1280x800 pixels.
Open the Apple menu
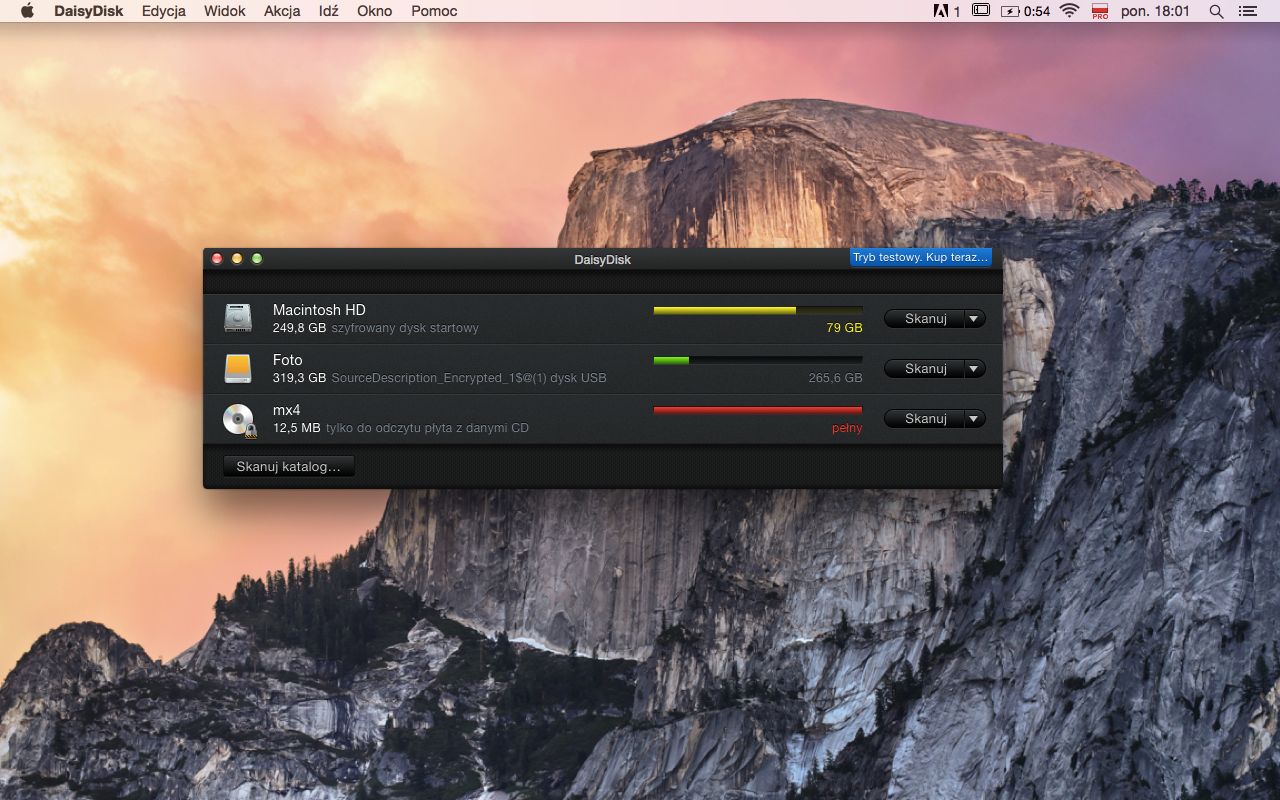tap(27, 11)
